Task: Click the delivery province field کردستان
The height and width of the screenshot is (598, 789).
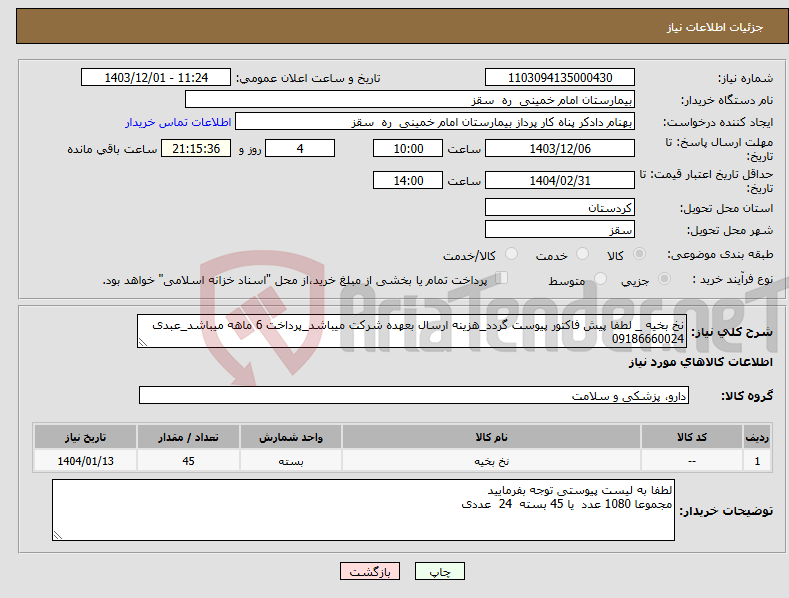Action: 560,207
